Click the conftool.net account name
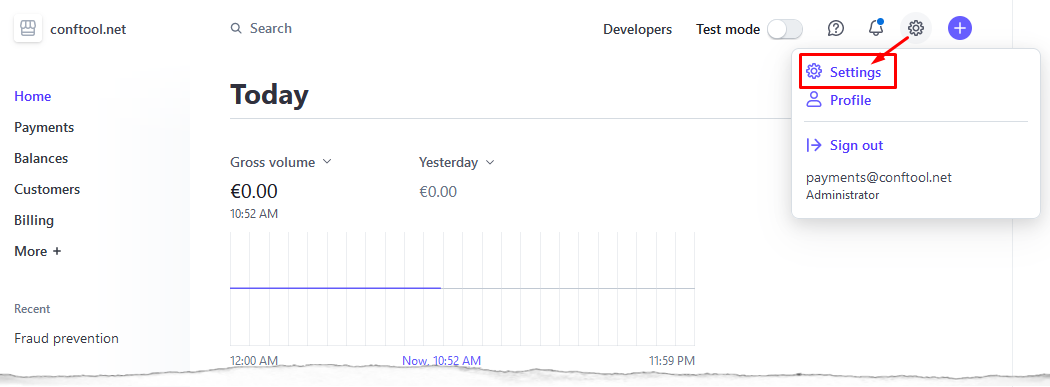This screenshot has width=1050, height=387. [x=88, y=29]
